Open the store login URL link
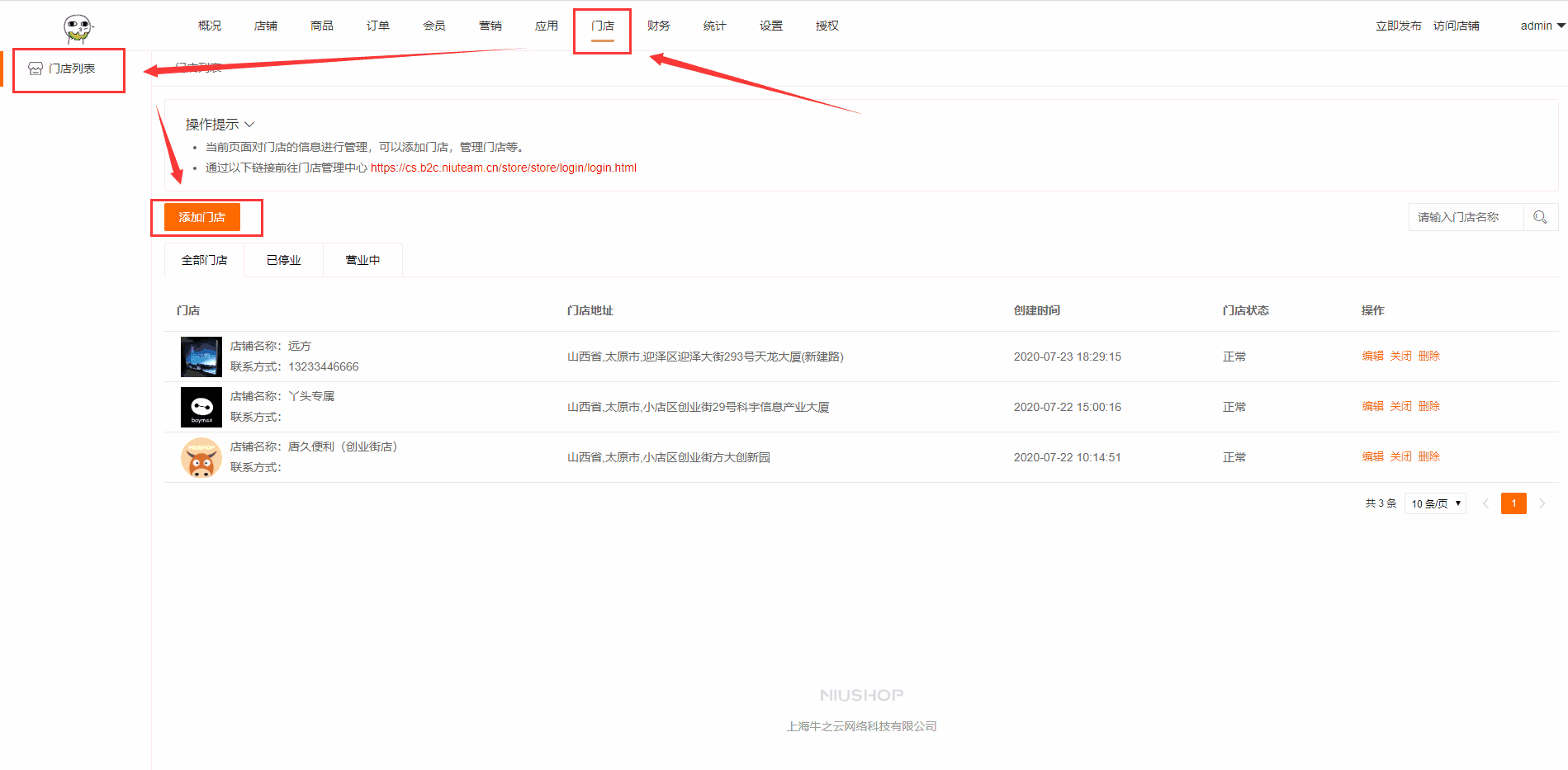Screen dimensions: 1568x770 point(504,168)
